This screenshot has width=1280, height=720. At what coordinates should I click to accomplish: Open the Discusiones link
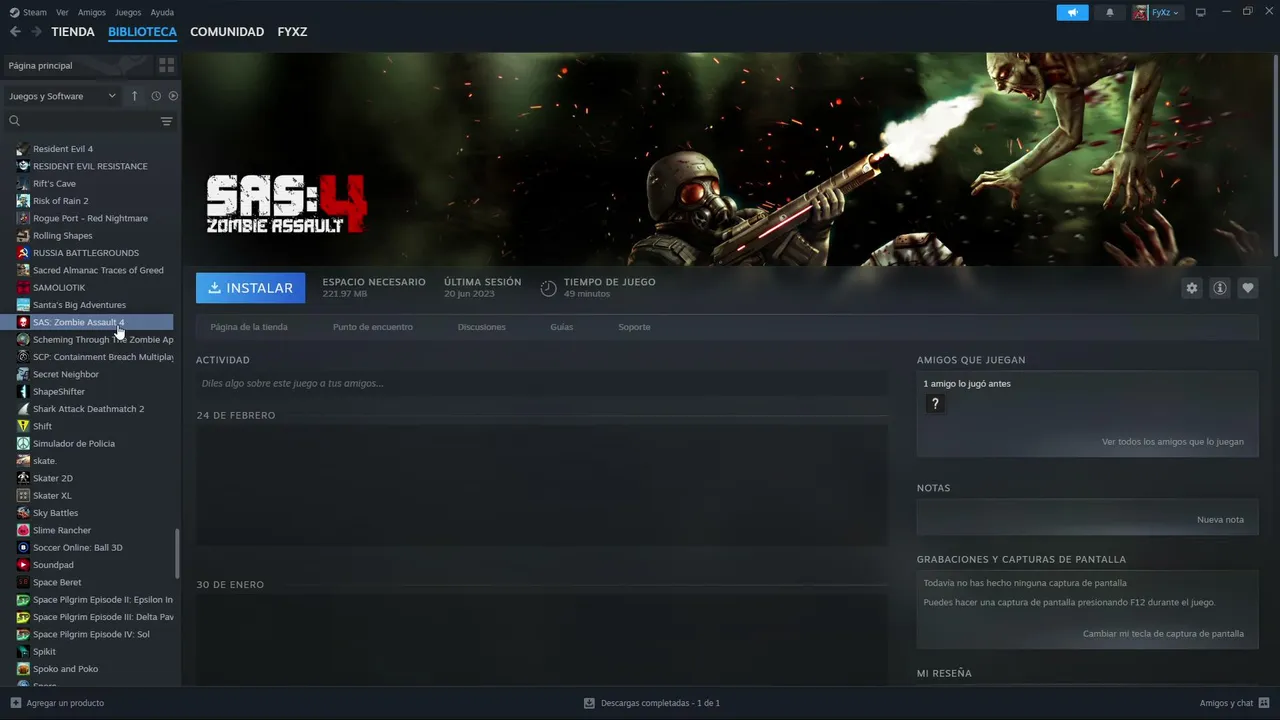point(482,327)
